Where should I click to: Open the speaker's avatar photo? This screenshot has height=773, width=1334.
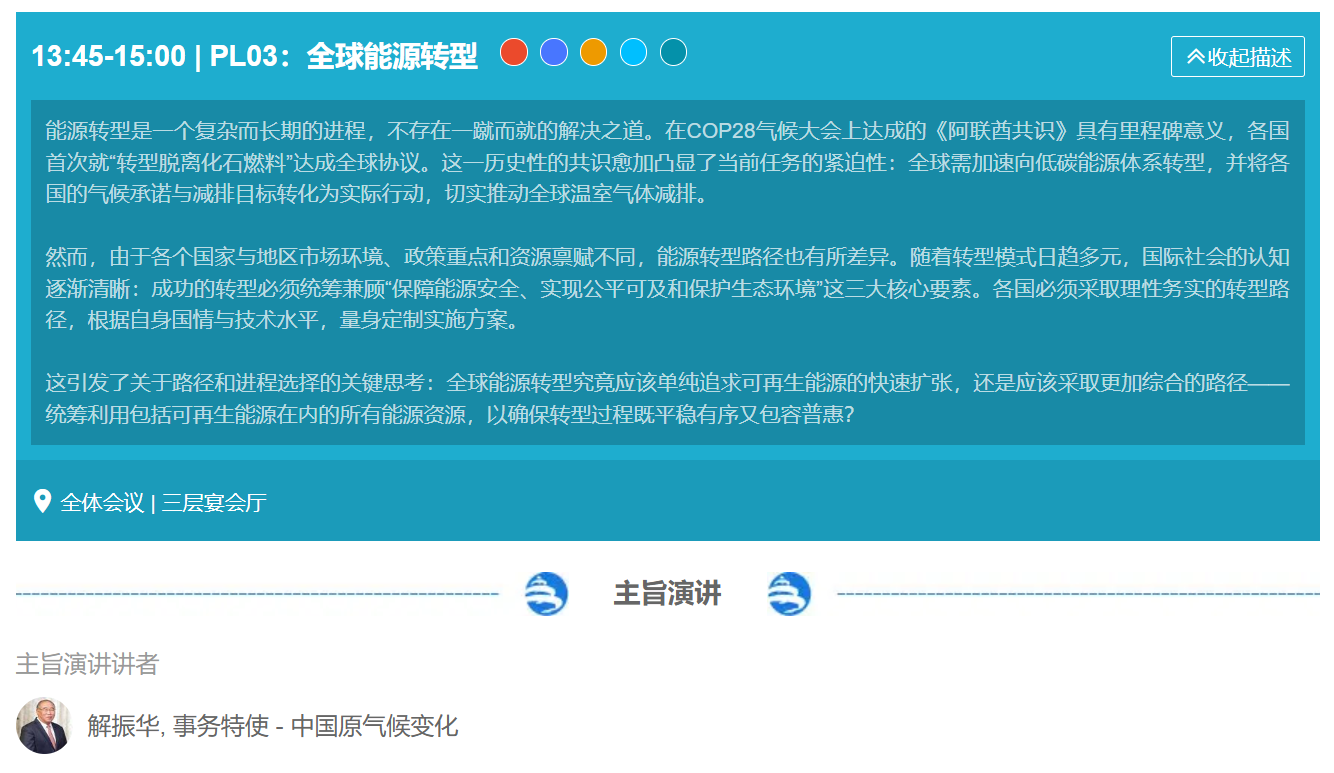(44, 725)
